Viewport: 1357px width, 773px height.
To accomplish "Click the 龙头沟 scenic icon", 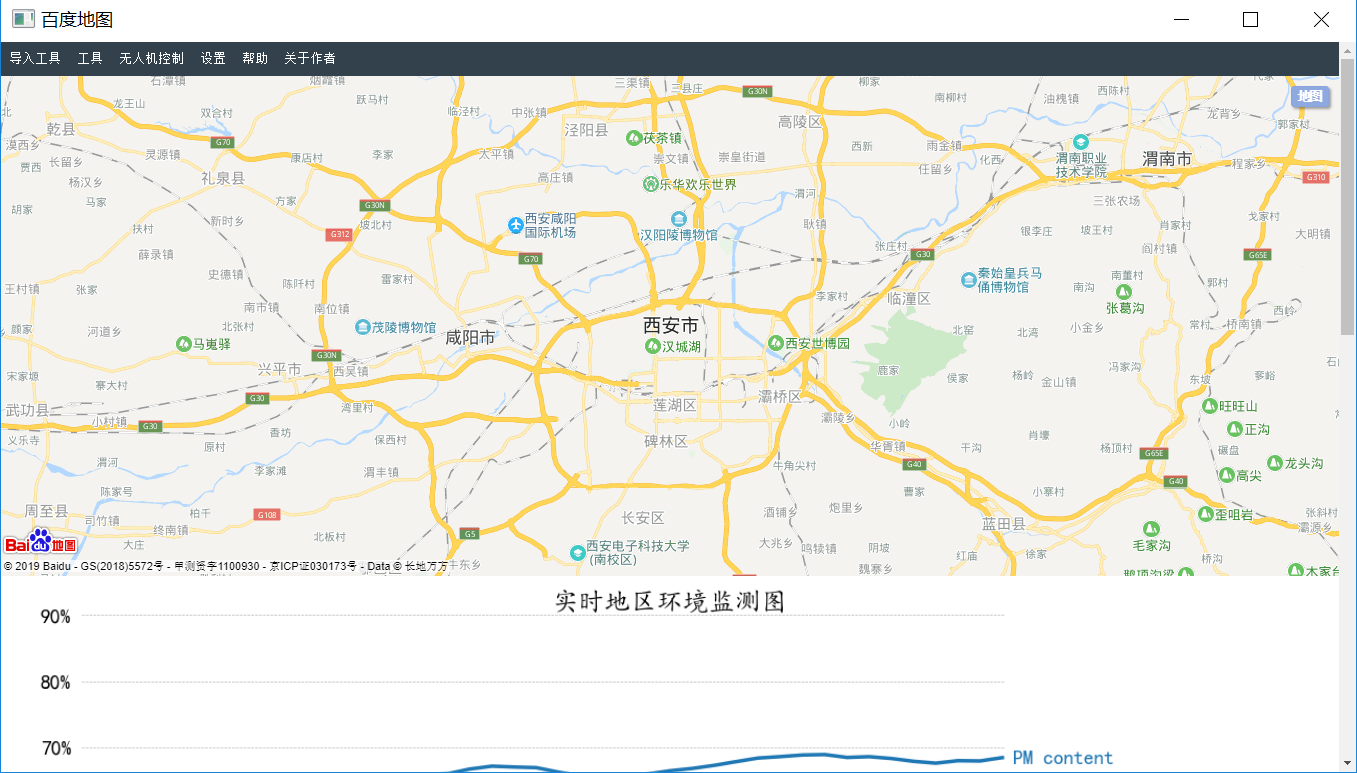I will click(x=1274, y=463).
